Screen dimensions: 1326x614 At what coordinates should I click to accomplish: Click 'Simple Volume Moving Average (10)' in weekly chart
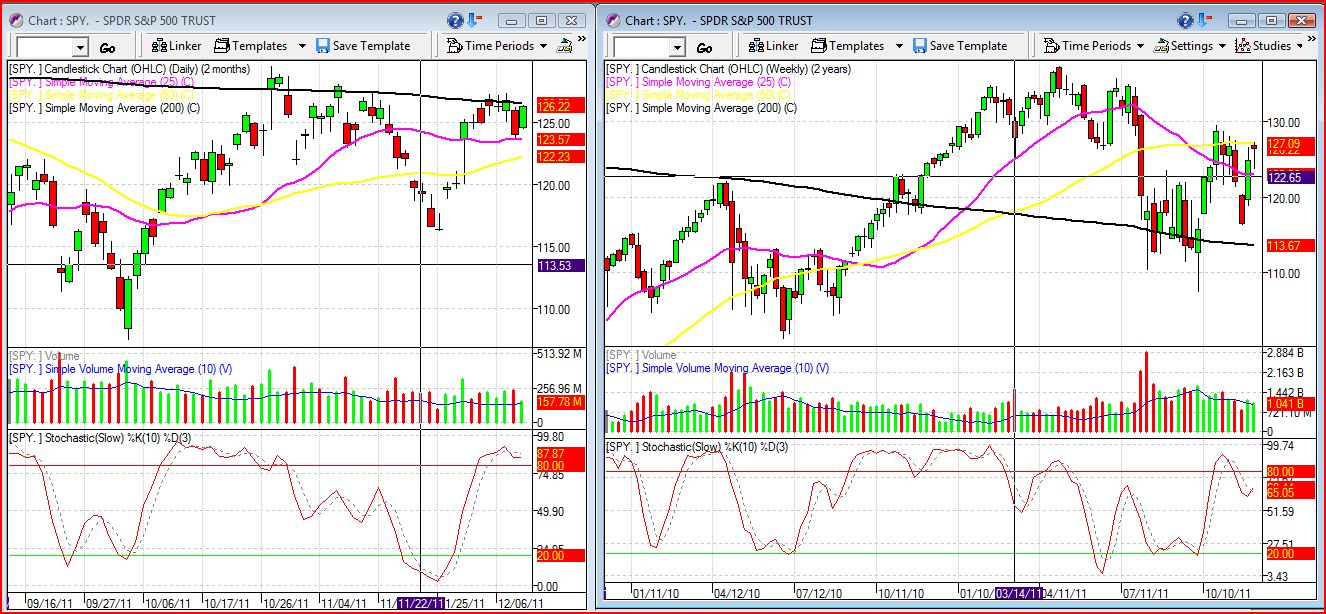click(x=718, y=368)
